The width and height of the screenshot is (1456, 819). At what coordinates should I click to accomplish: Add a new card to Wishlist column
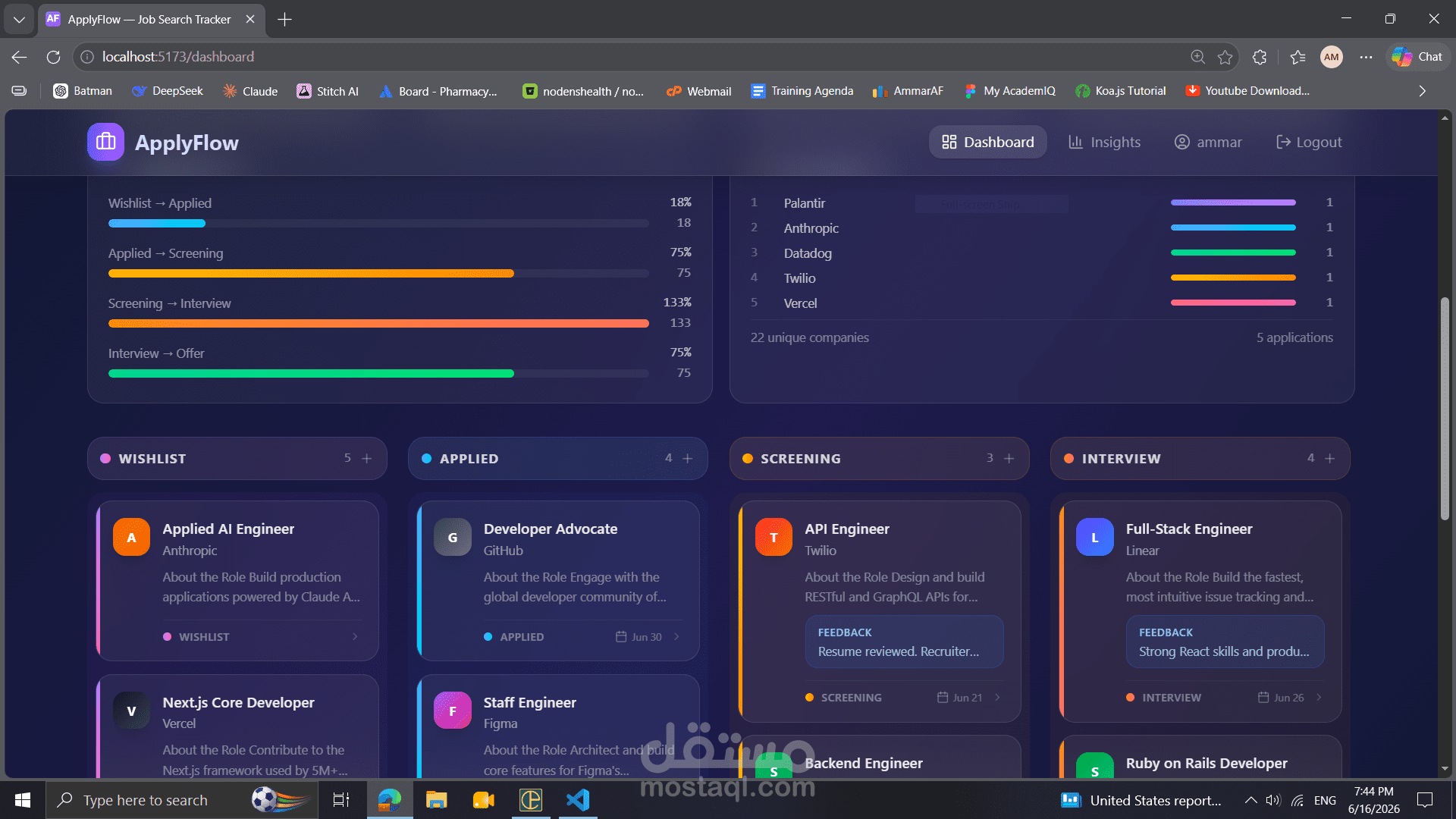367,459
